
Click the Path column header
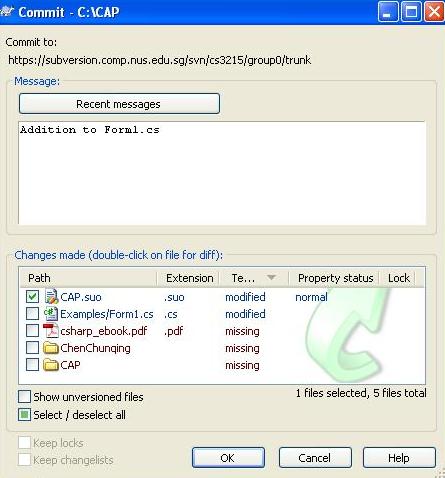click(89, 278)
